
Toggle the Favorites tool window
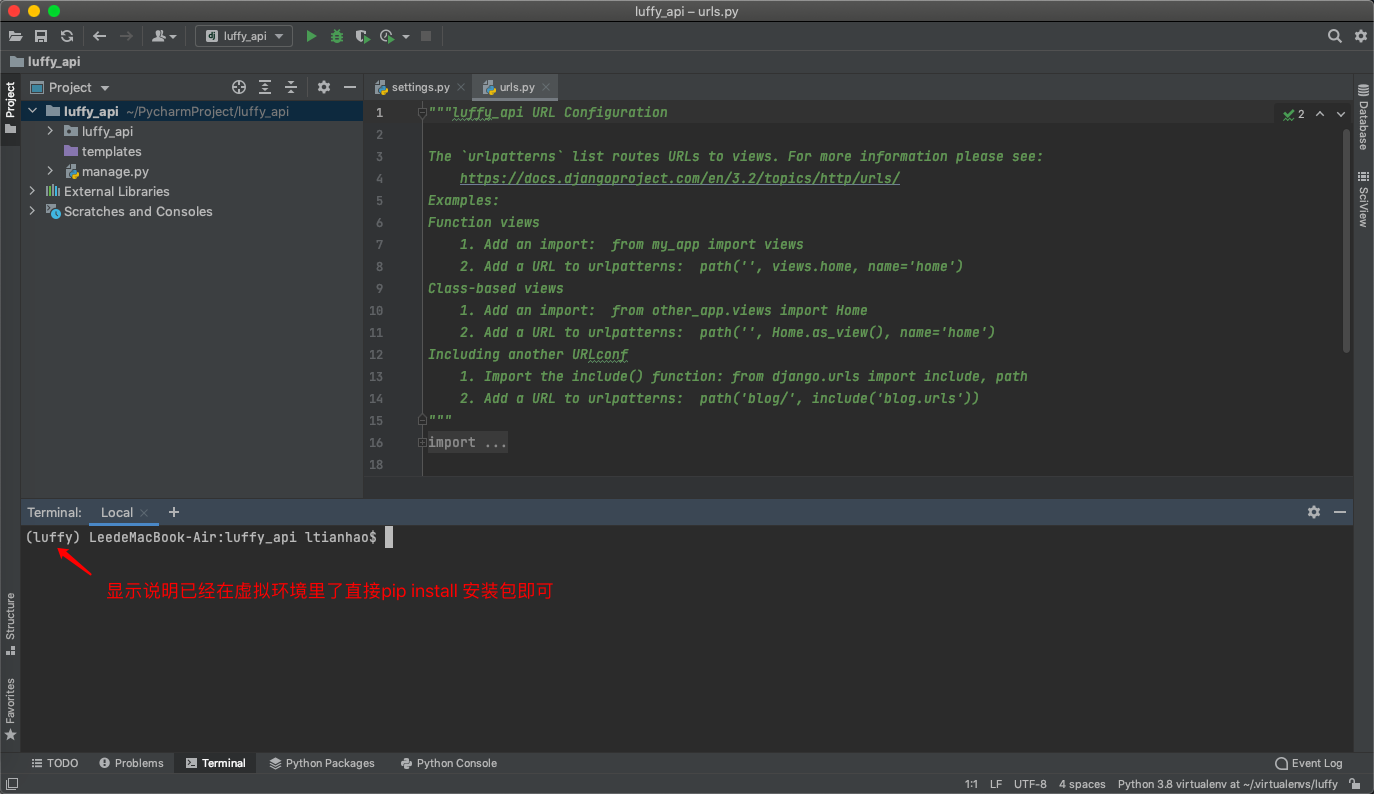click(10, 709)
